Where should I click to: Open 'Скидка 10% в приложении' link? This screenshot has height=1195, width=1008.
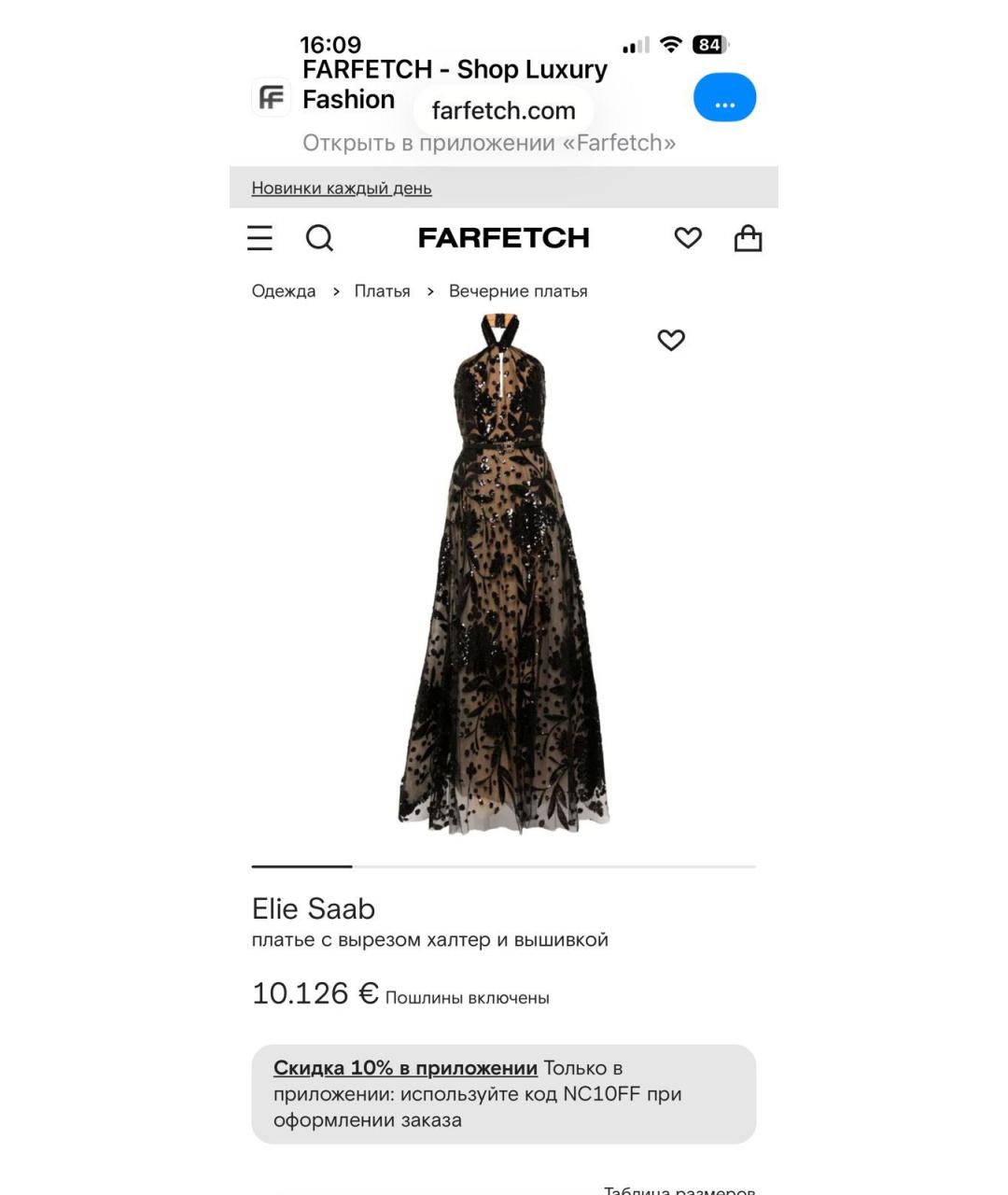coord(405,1068)
